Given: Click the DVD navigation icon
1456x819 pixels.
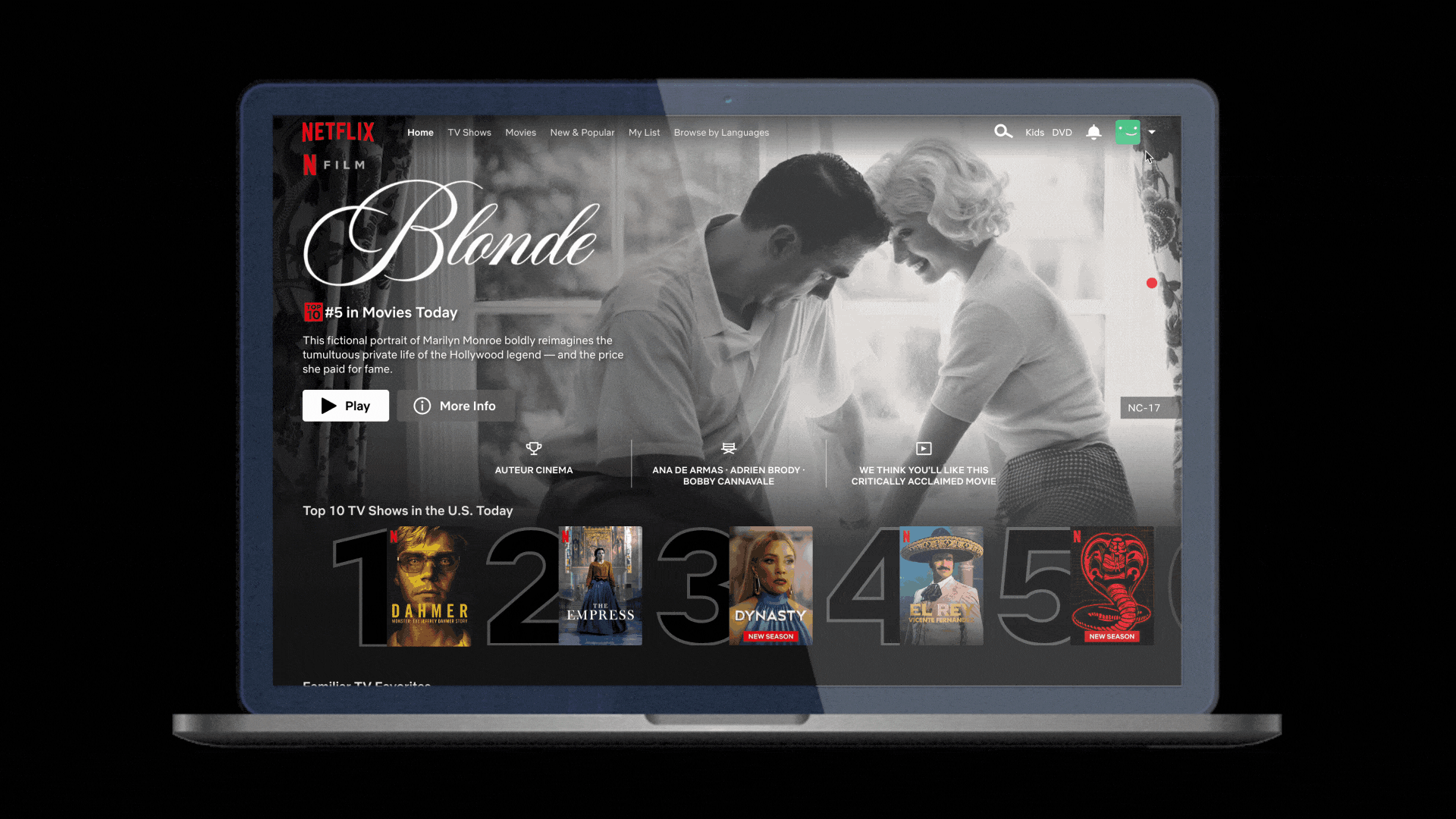Looking at the screenshot, I should pos(1062,131).
